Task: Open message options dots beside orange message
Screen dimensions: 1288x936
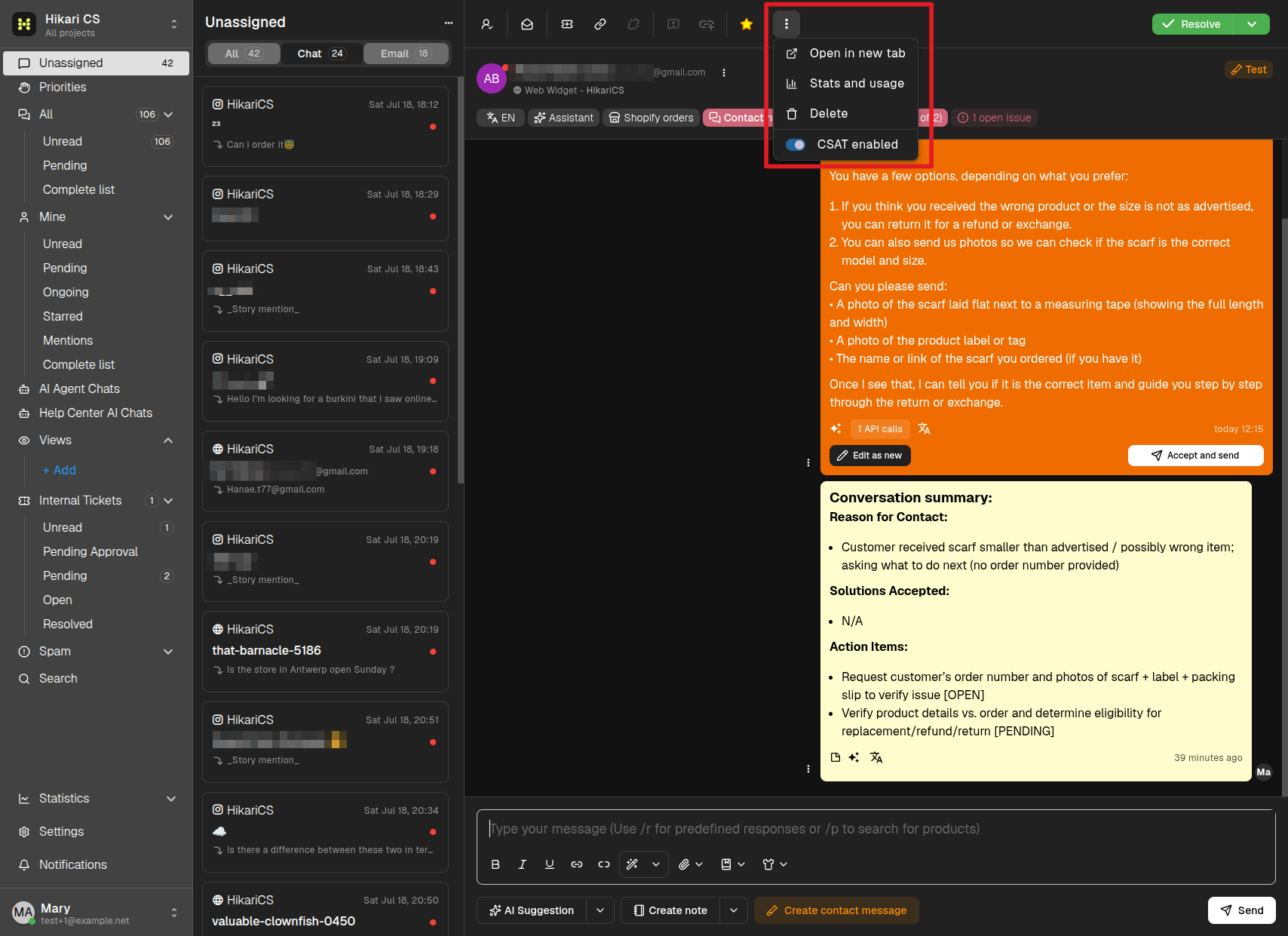Action: point(808,463)
